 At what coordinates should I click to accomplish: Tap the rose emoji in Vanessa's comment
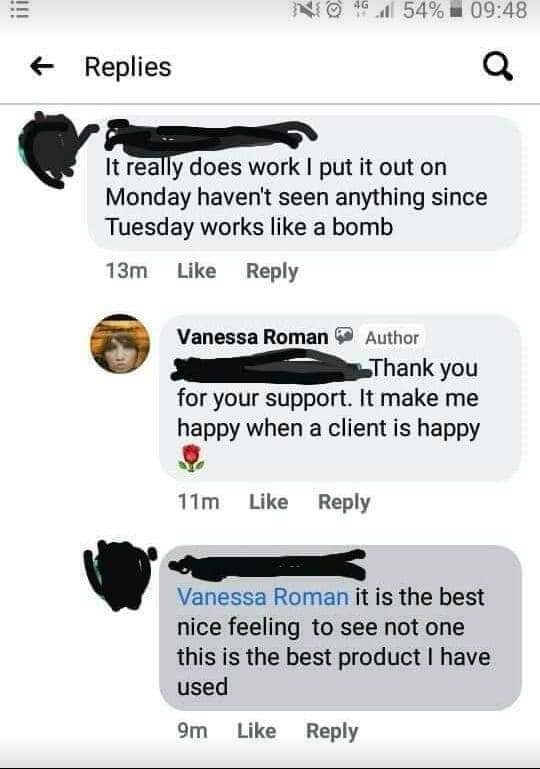coord(191,458)
